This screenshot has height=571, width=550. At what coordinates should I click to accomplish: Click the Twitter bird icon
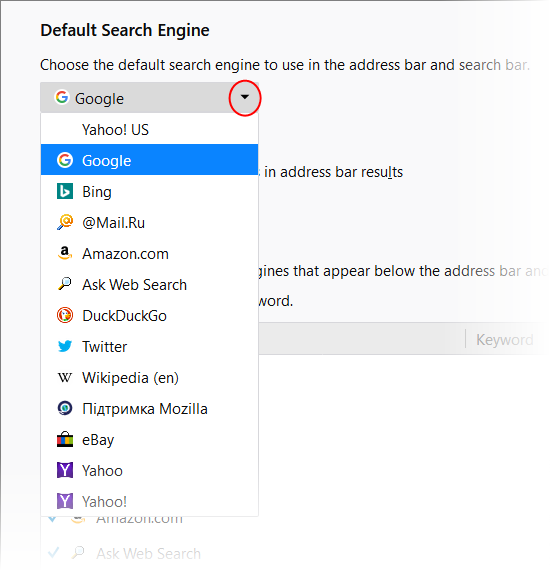[x=65, y=346]
